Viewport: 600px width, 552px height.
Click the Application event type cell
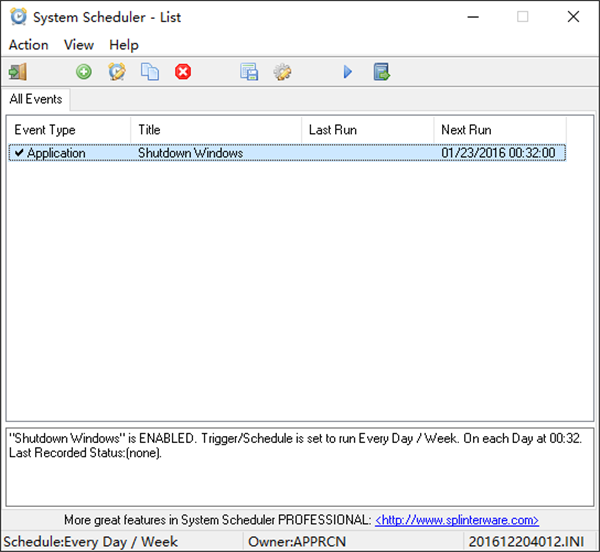56,153
